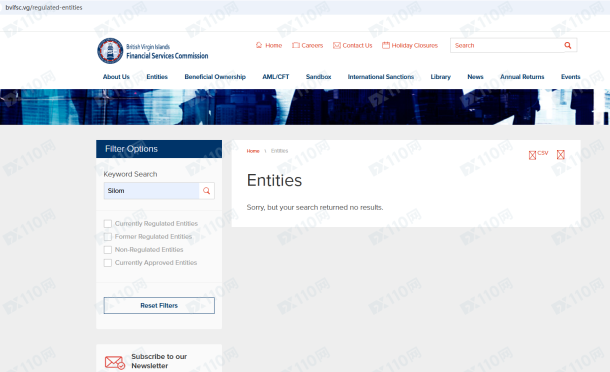610x372 pixels.
Task: Click the Filter Options panel header
Action: [x=159, y=149]
